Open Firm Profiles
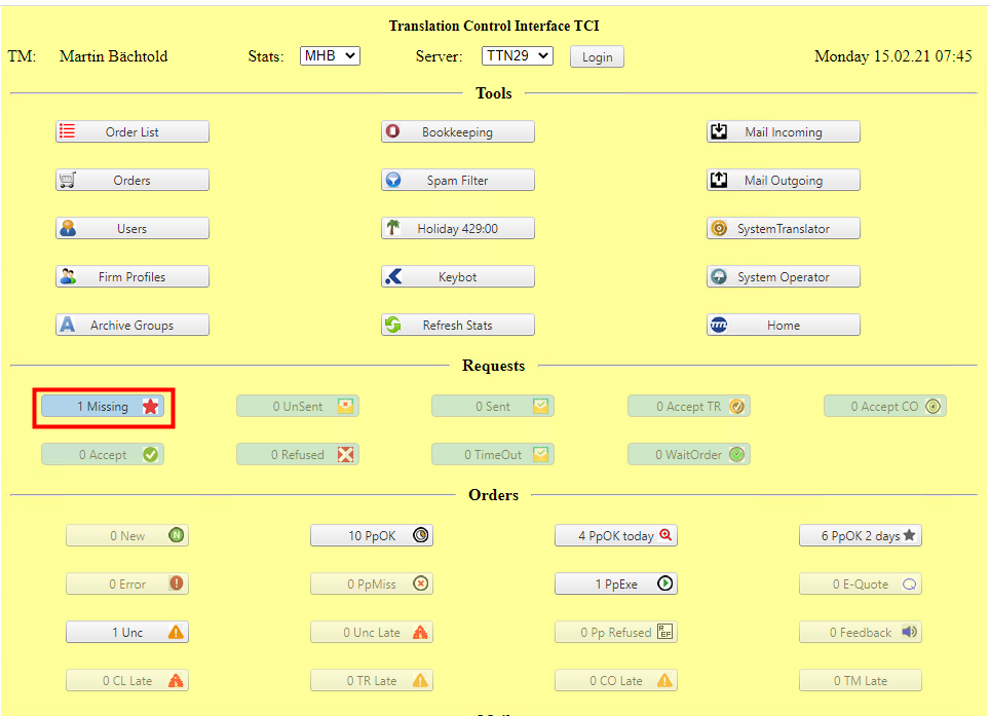Image resolution: width=990 pixels, height=720 pixels. 132,277
